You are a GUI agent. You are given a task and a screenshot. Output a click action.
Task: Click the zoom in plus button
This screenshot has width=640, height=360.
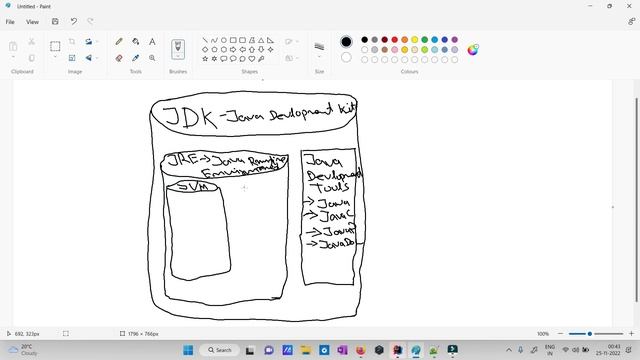click(x=631, y=333)
